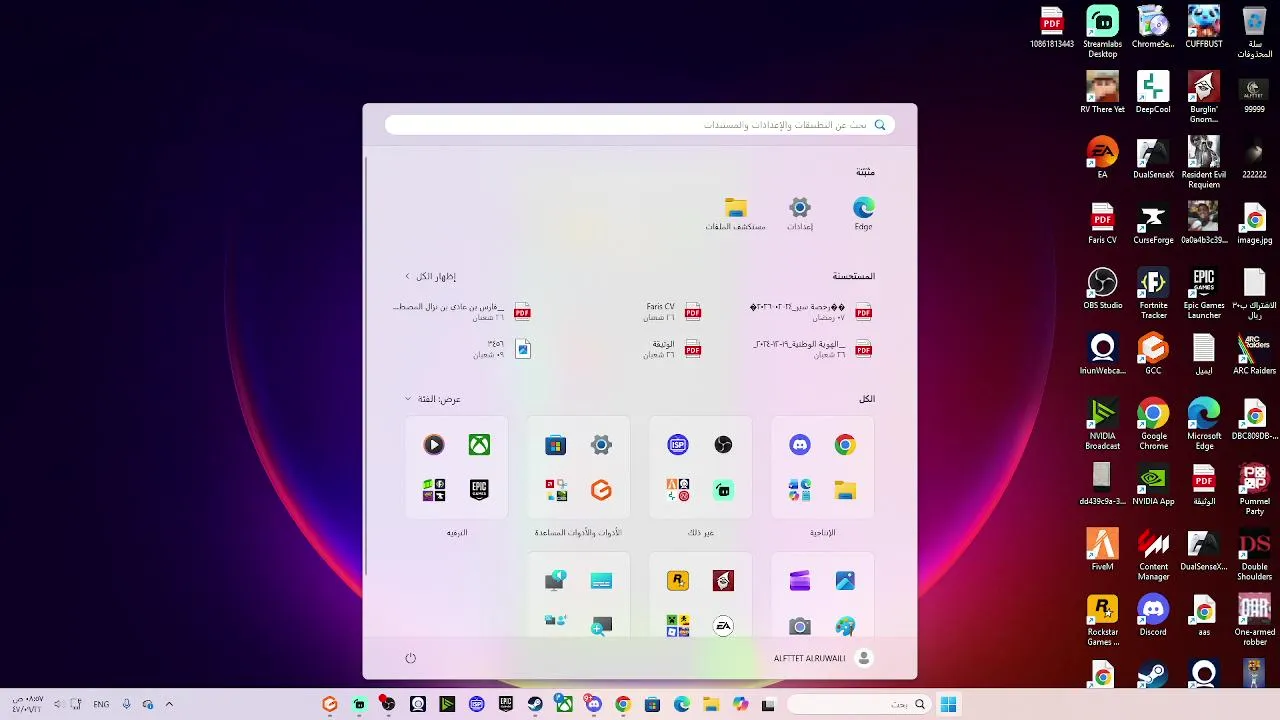Screen dimensions: 1280x720
Task: Open the clock and date in the taskbar
Action: [27, 705]
